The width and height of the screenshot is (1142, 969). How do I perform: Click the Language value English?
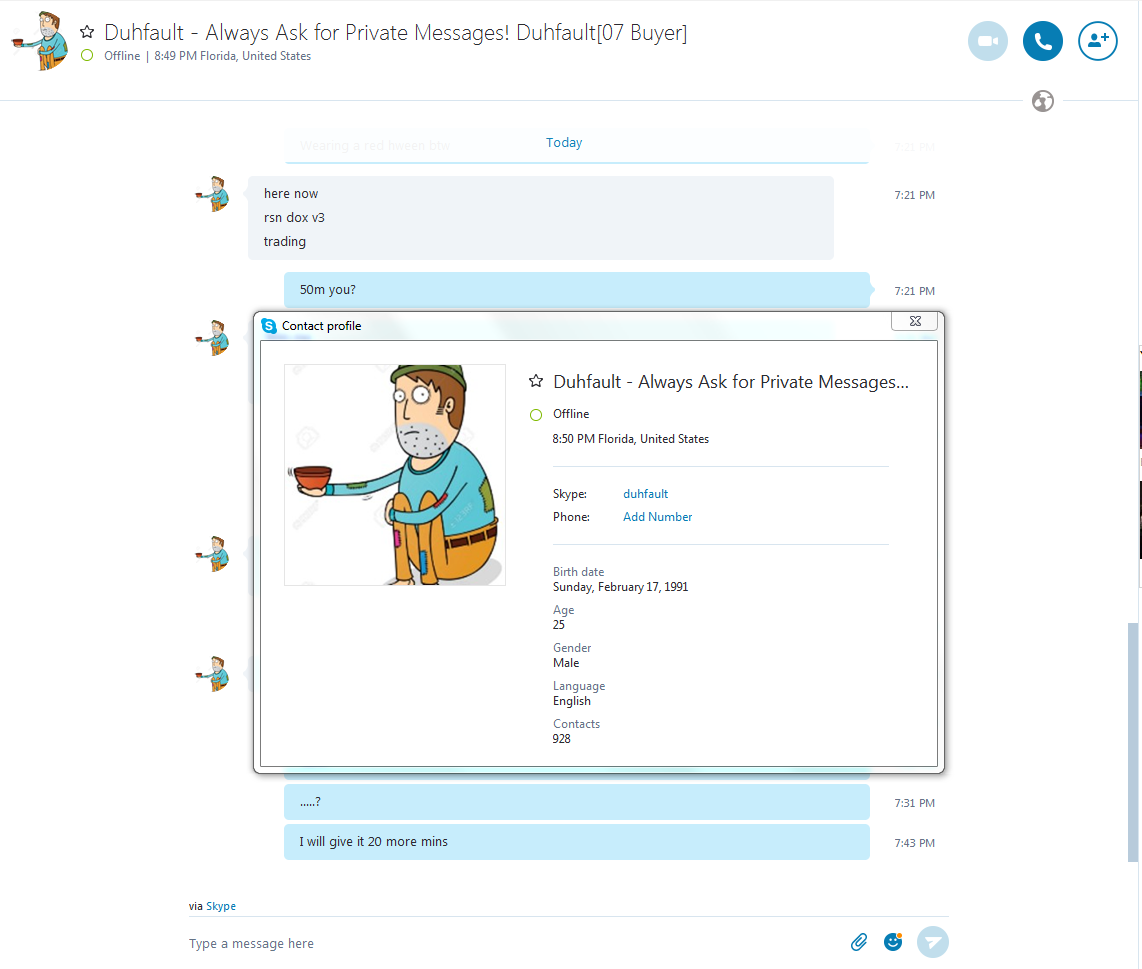click(572, 701)
